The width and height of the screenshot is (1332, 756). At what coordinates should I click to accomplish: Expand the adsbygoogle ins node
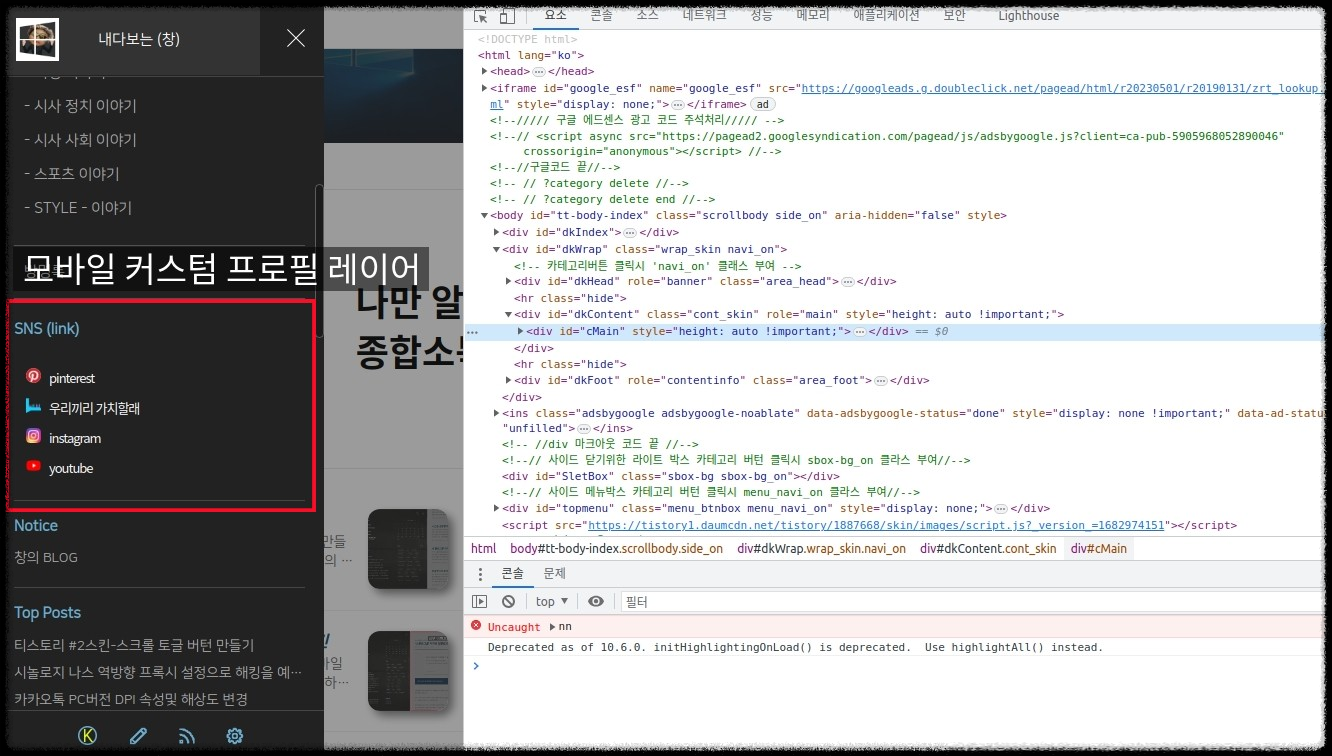(497, 412)
